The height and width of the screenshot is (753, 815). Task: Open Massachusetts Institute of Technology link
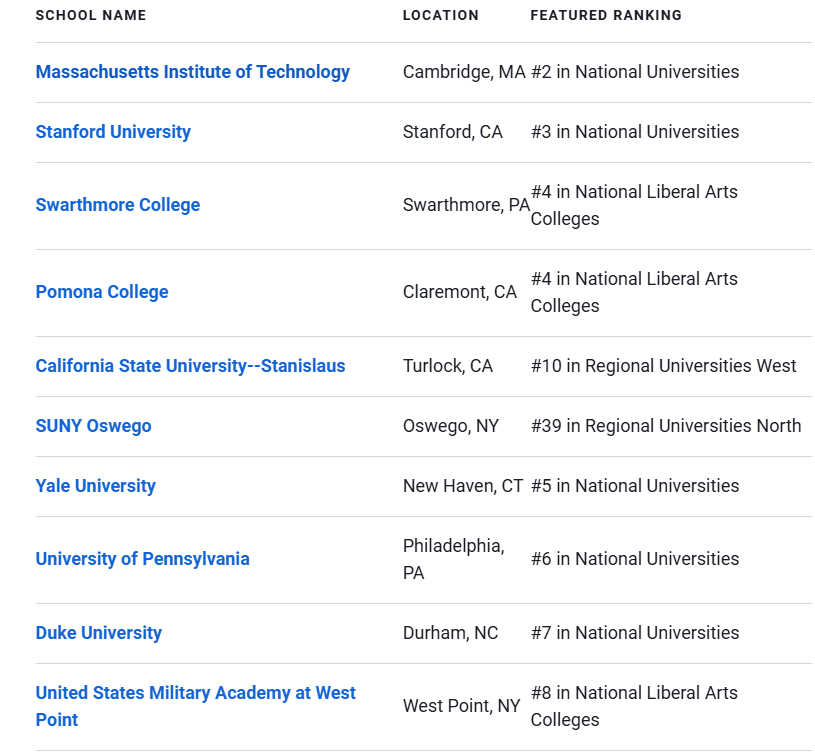(x=192, y=72)
